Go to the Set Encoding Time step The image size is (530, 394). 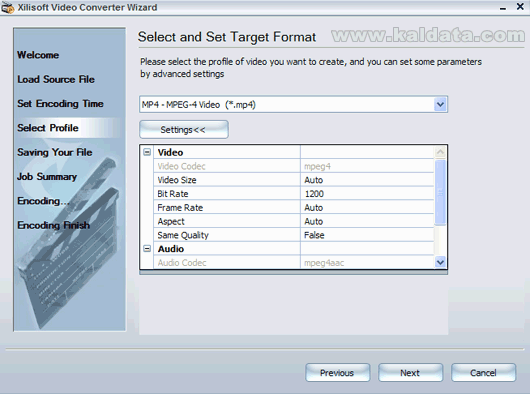(x=61, y=104)
